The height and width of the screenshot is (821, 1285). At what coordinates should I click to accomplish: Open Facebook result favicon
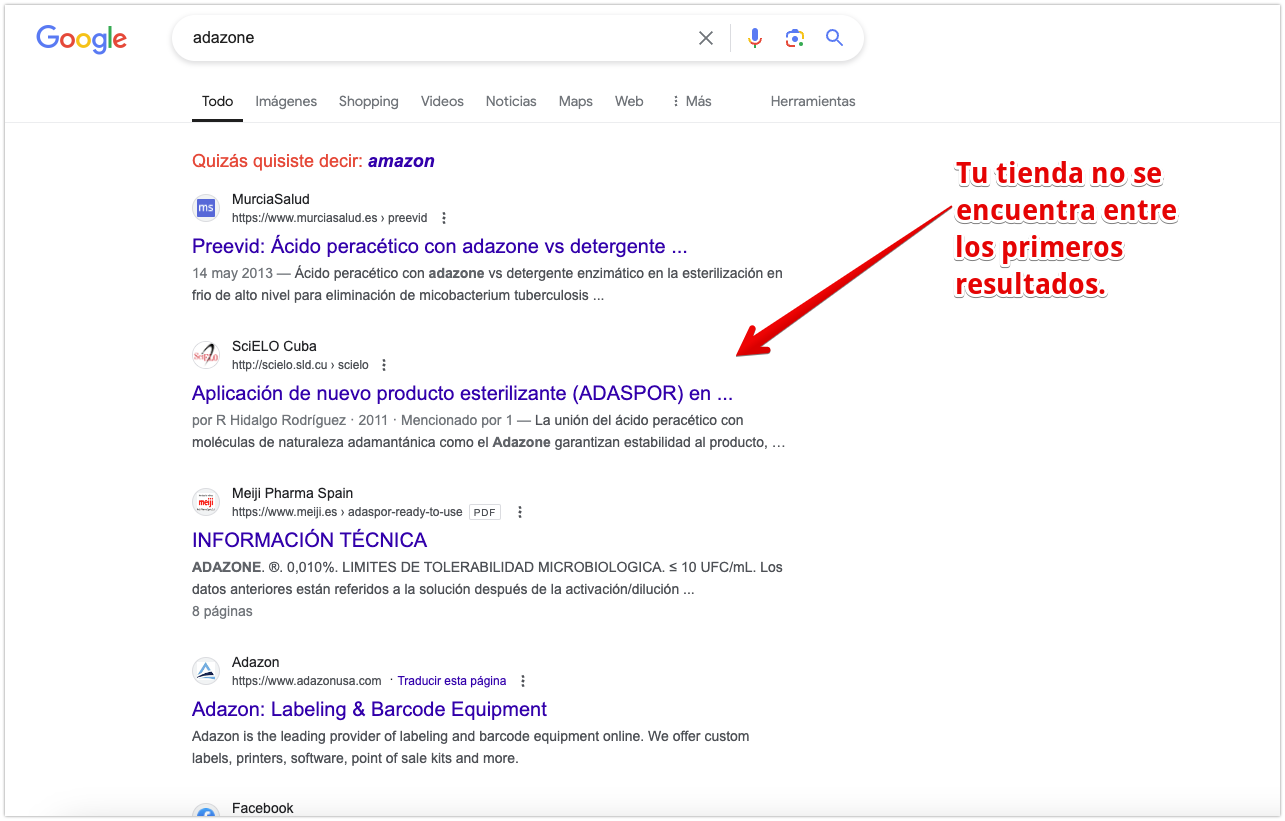(206, 812)
